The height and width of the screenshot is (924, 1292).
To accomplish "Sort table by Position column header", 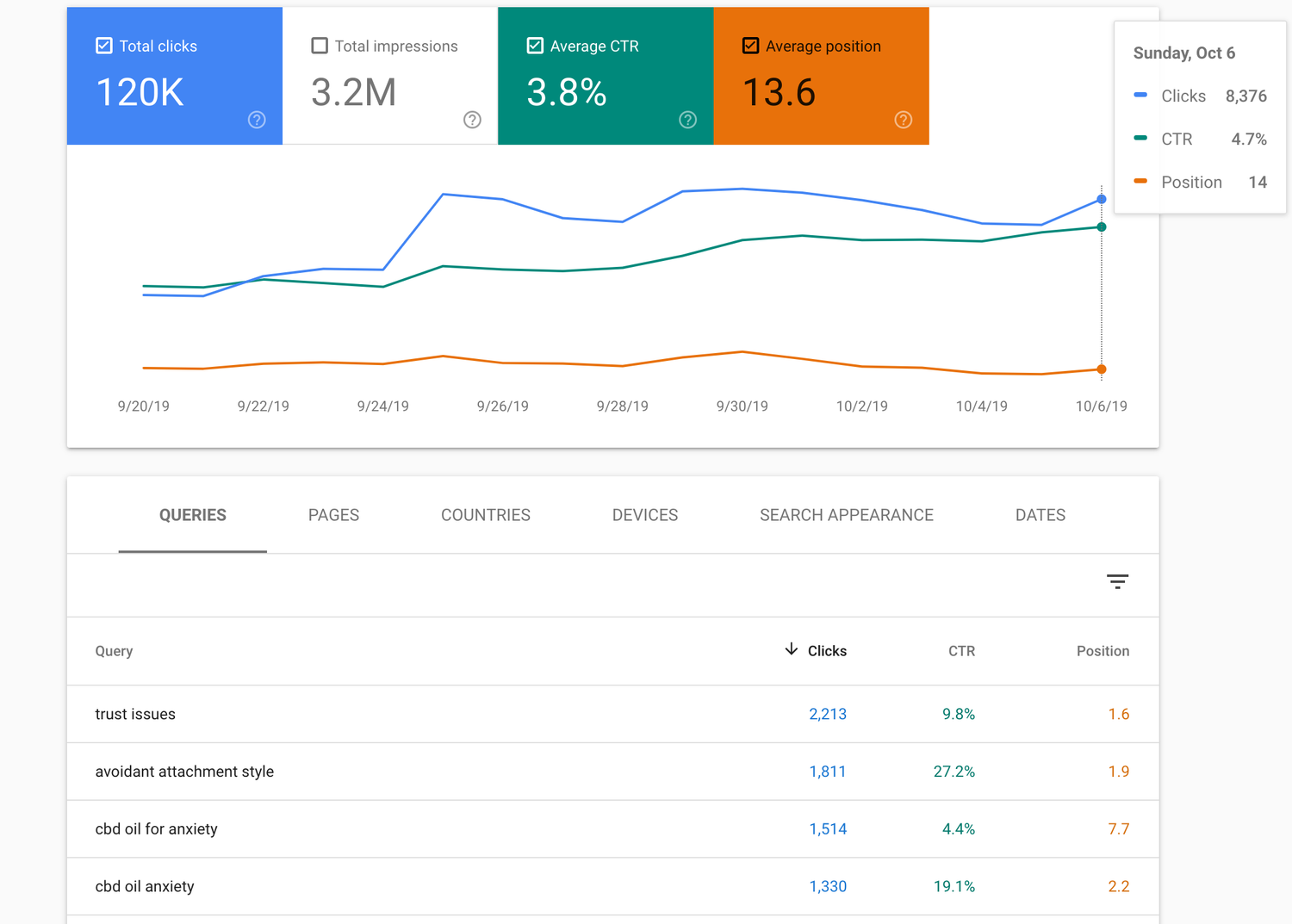I will 1102,651.
